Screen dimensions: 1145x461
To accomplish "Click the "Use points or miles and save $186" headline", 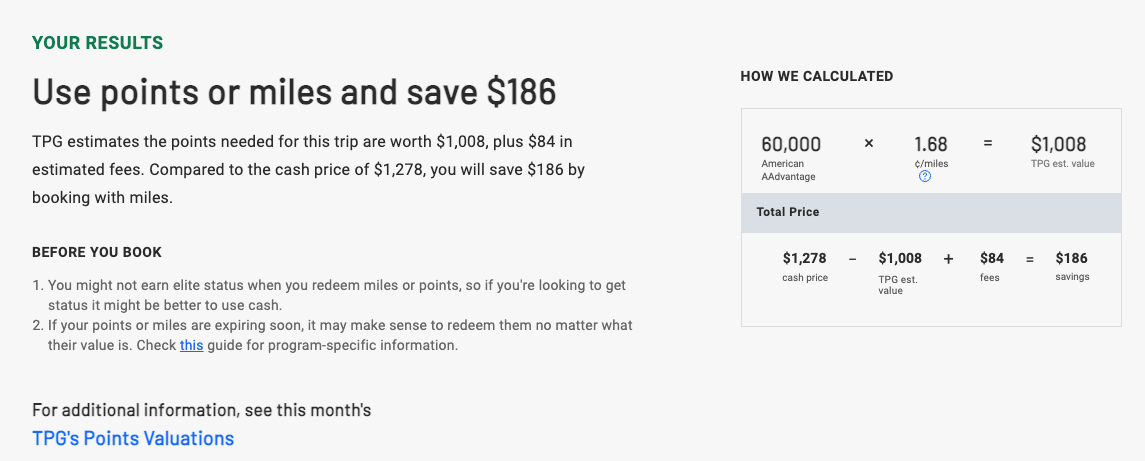I will [294, 93].
